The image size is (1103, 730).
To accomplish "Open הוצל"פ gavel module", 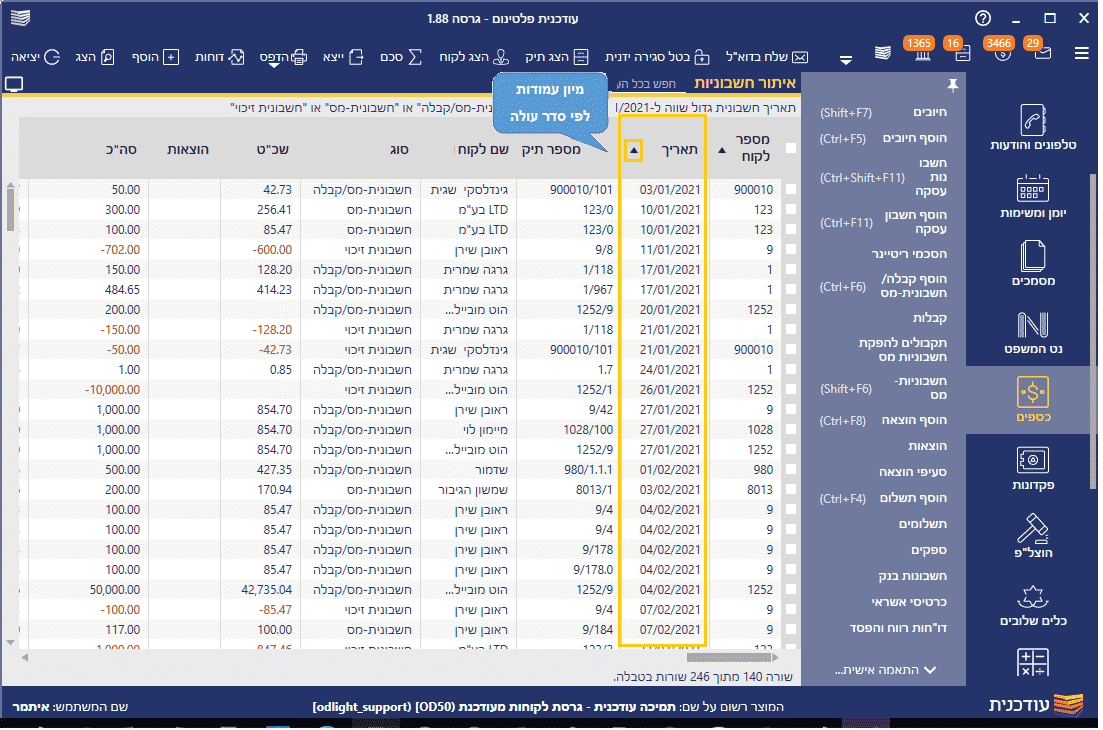I will [x=1033, y=536].
